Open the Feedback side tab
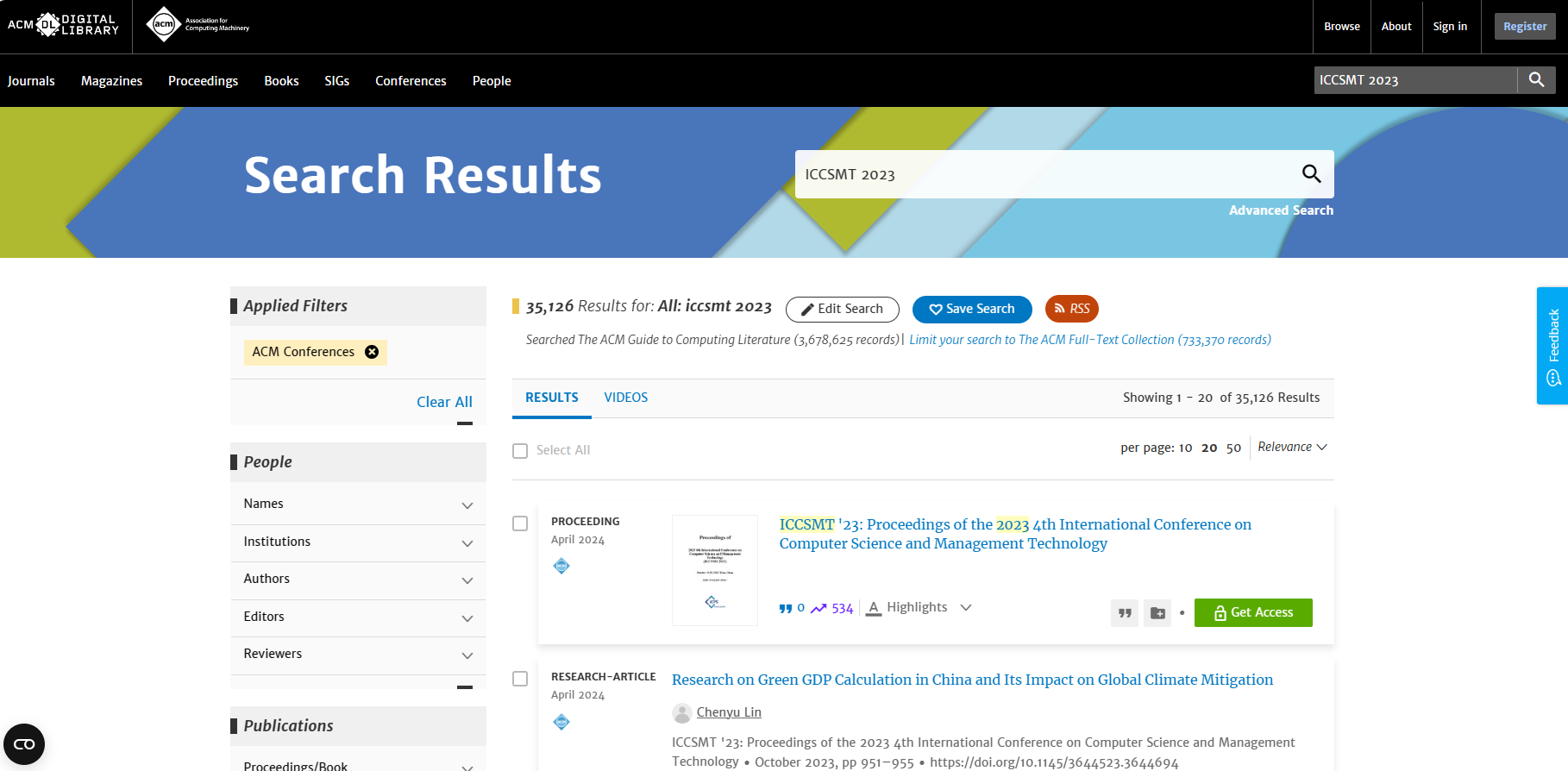Image resolution: width=1568 pixels, height=771 pixels. click(1552, 346)
